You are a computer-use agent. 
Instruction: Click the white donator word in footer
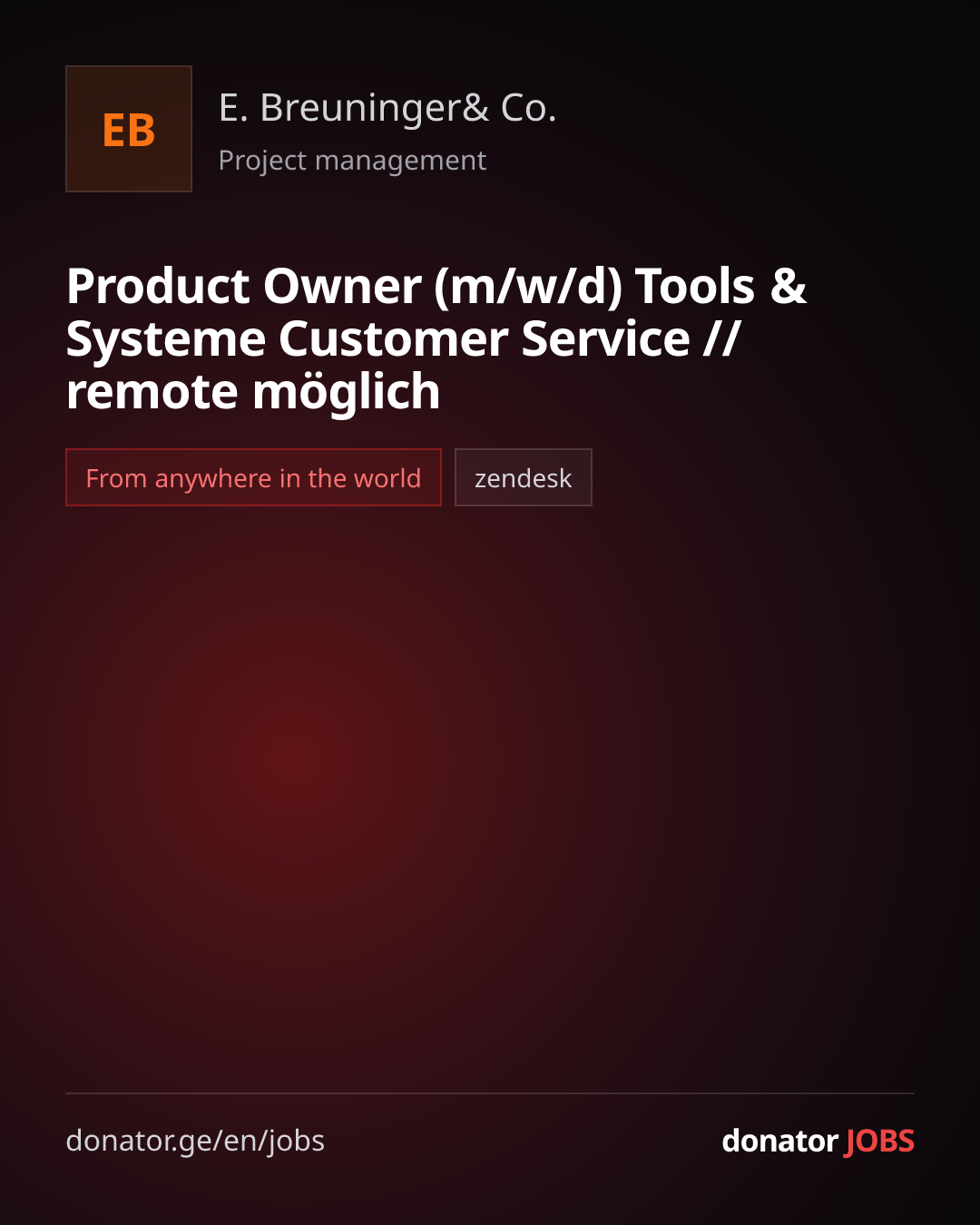point(779,1141)
